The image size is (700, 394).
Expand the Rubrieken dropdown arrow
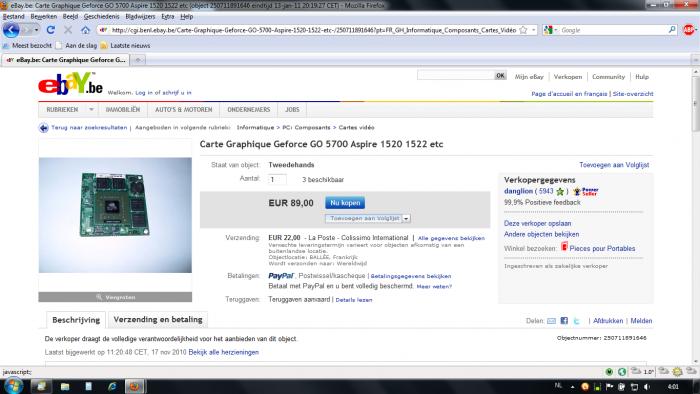(x=91, y=109)
